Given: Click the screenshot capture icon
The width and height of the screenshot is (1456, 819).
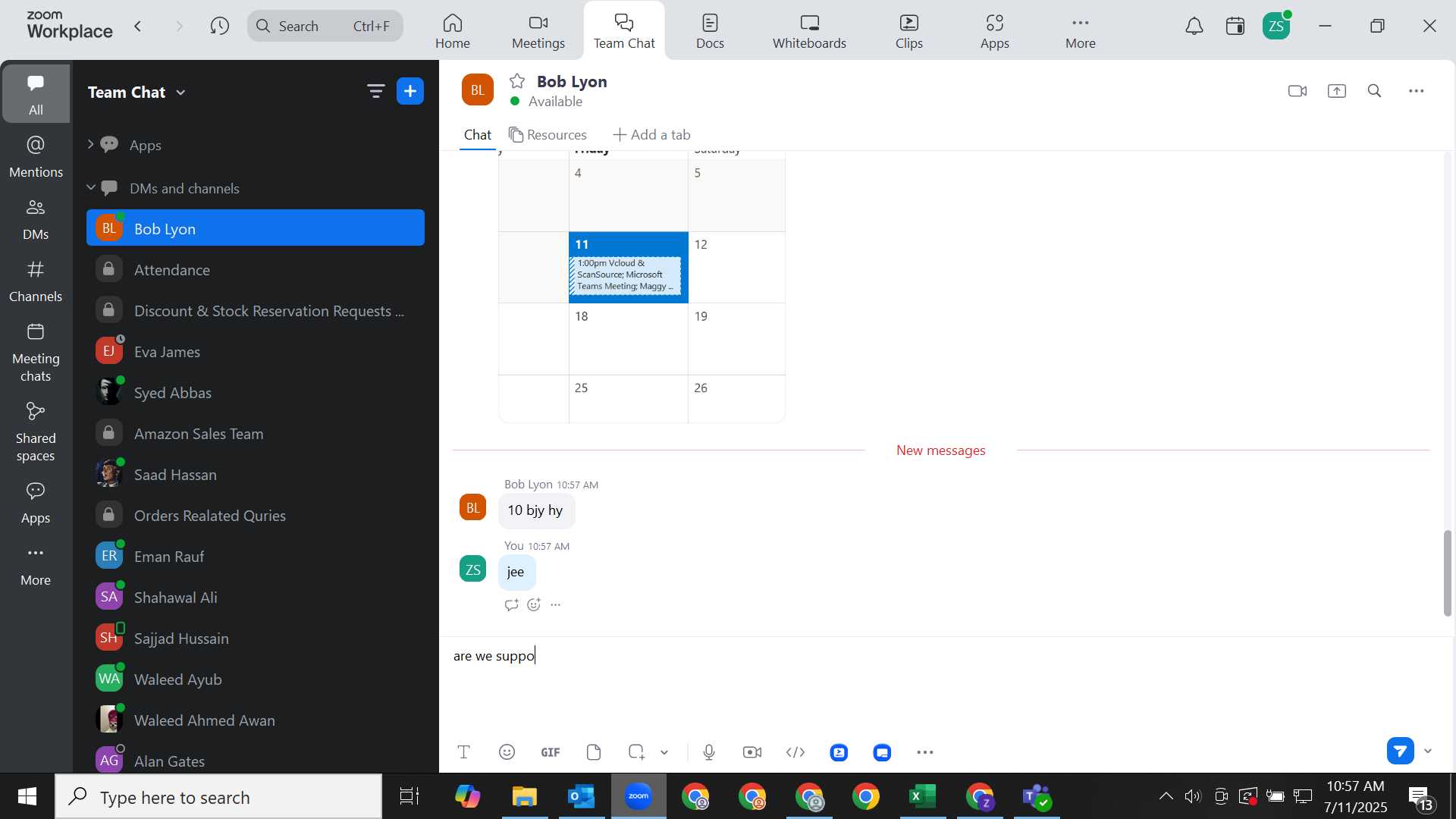Looking at the screenshot, I should pos(636,752).
